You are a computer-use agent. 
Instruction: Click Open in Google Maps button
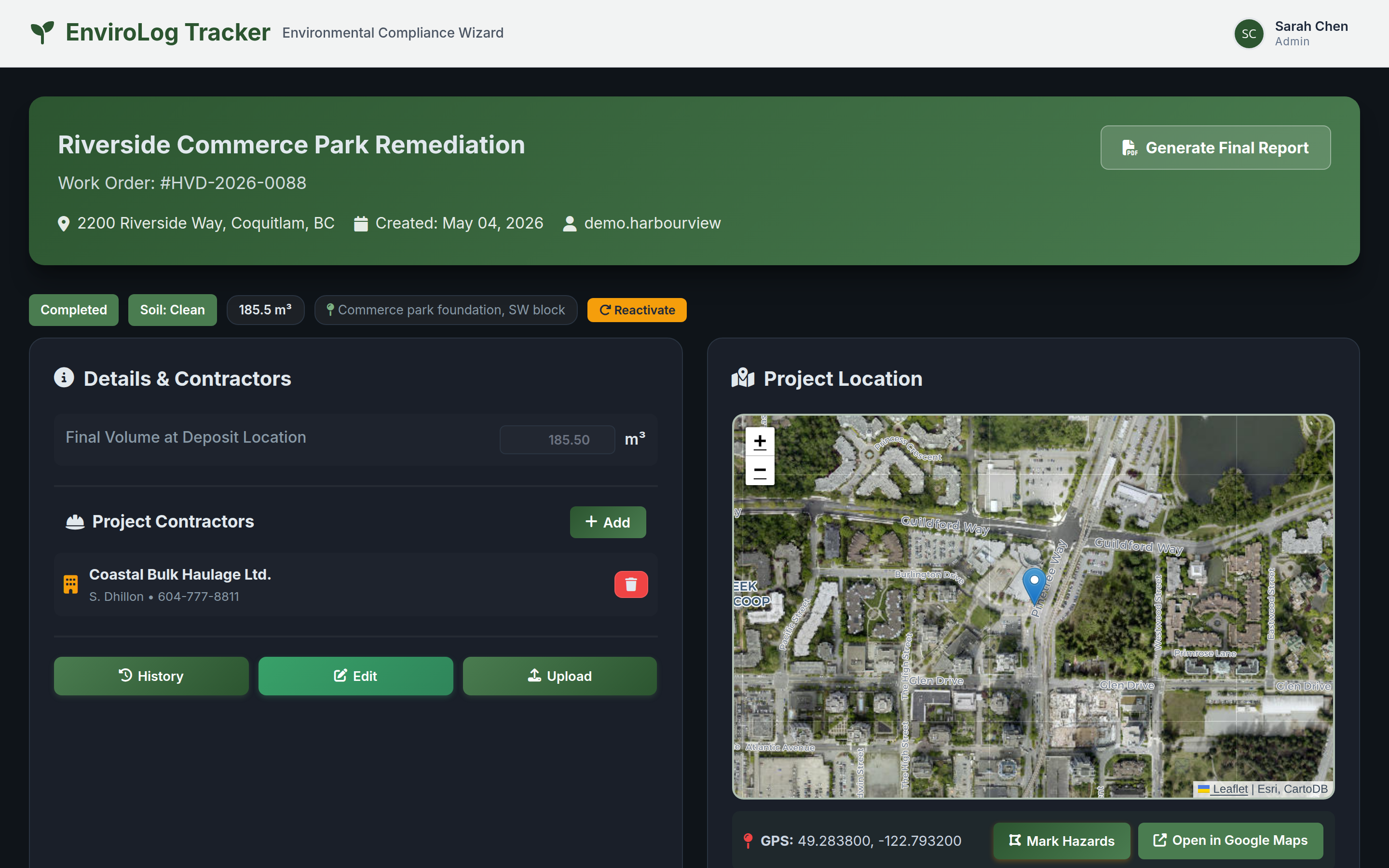coord(1230,841)
